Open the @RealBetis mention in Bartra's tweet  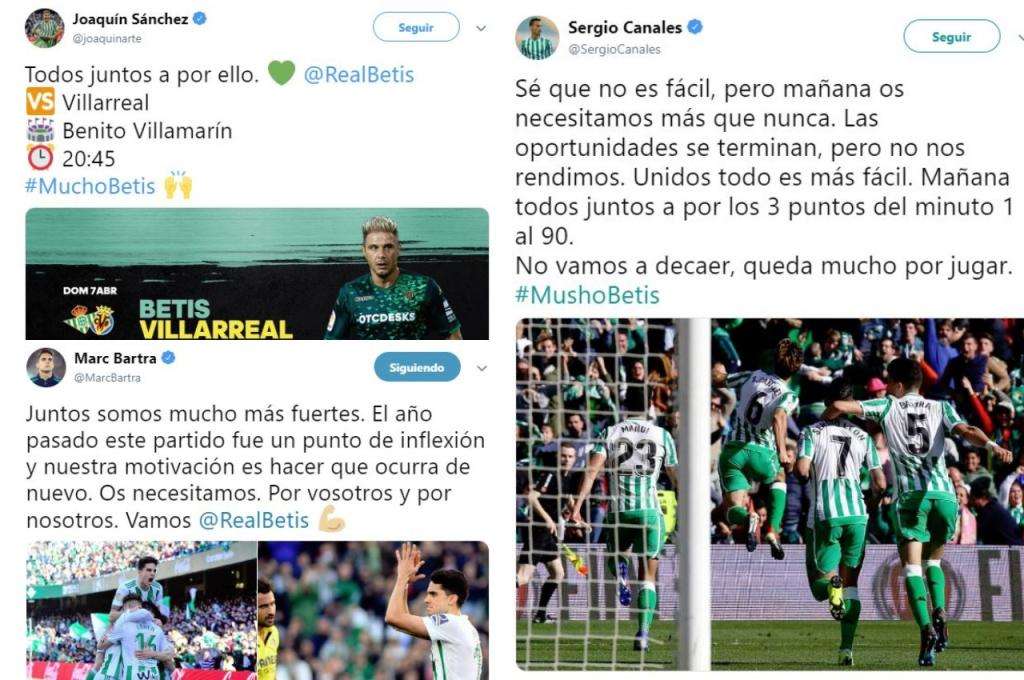[x=253, y=520]
